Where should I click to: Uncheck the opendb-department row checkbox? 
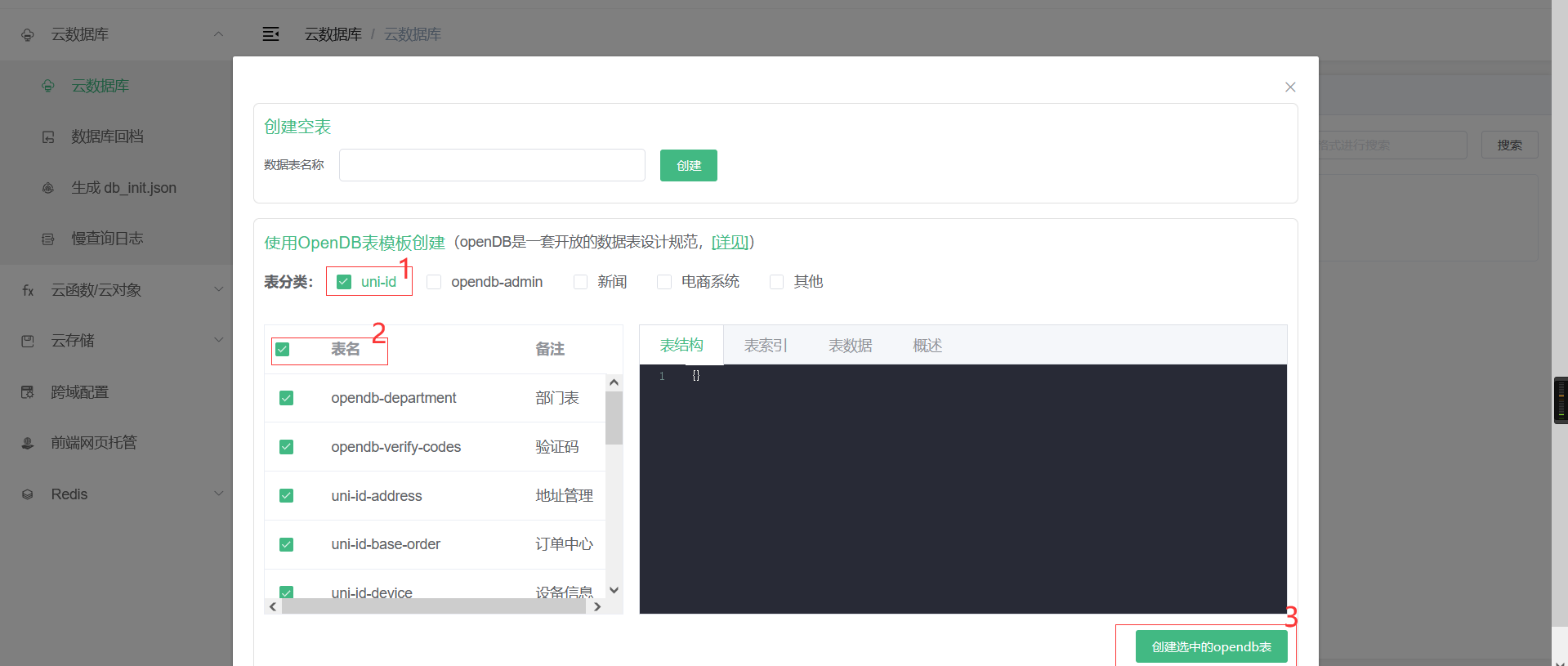point(286,398)
